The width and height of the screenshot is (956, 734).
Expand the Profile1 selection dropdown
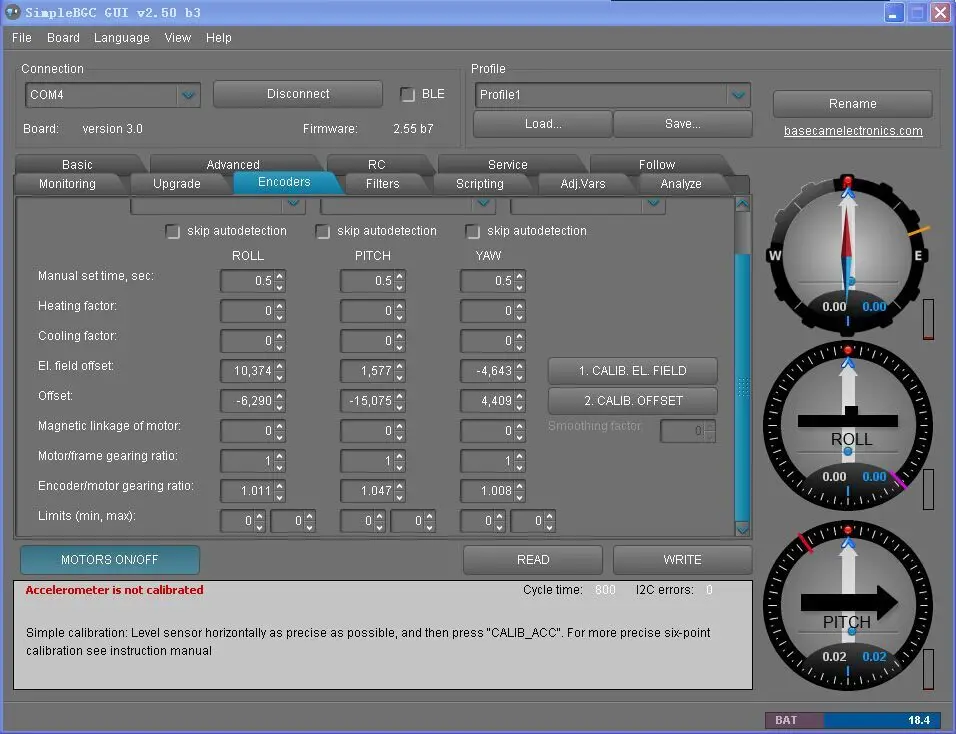coord(738,95)
